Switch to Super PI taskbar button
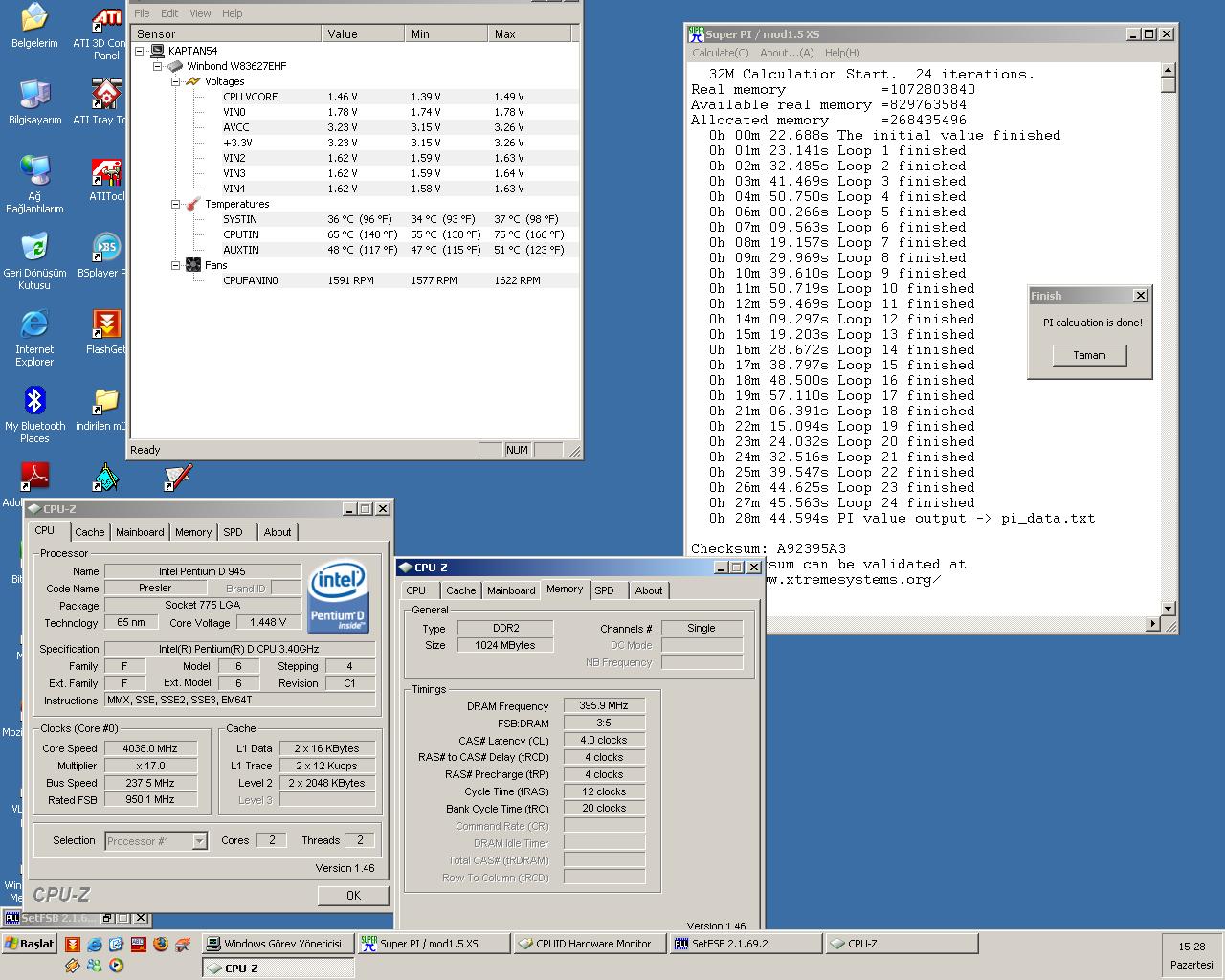The width and height of the screenshot is (1225, 980). [433, 944]
